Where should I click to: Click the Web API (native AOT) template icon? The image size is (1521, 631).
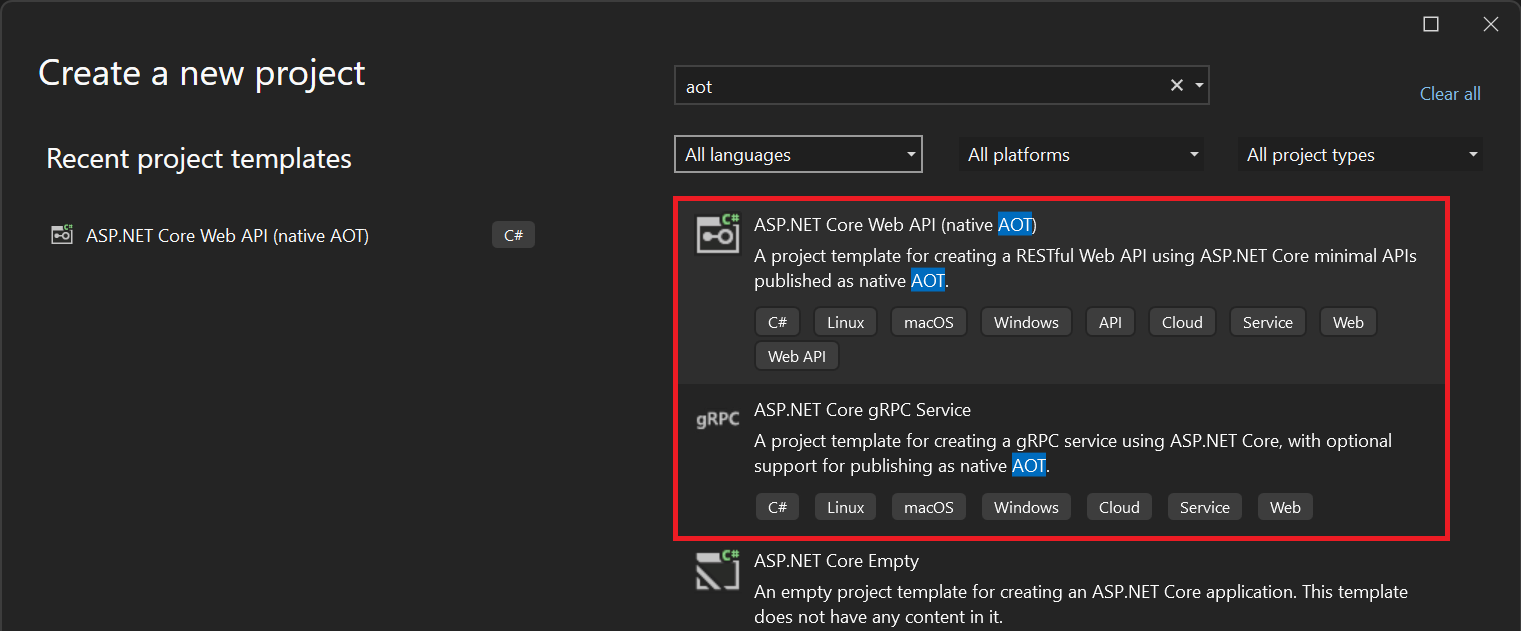717,234
